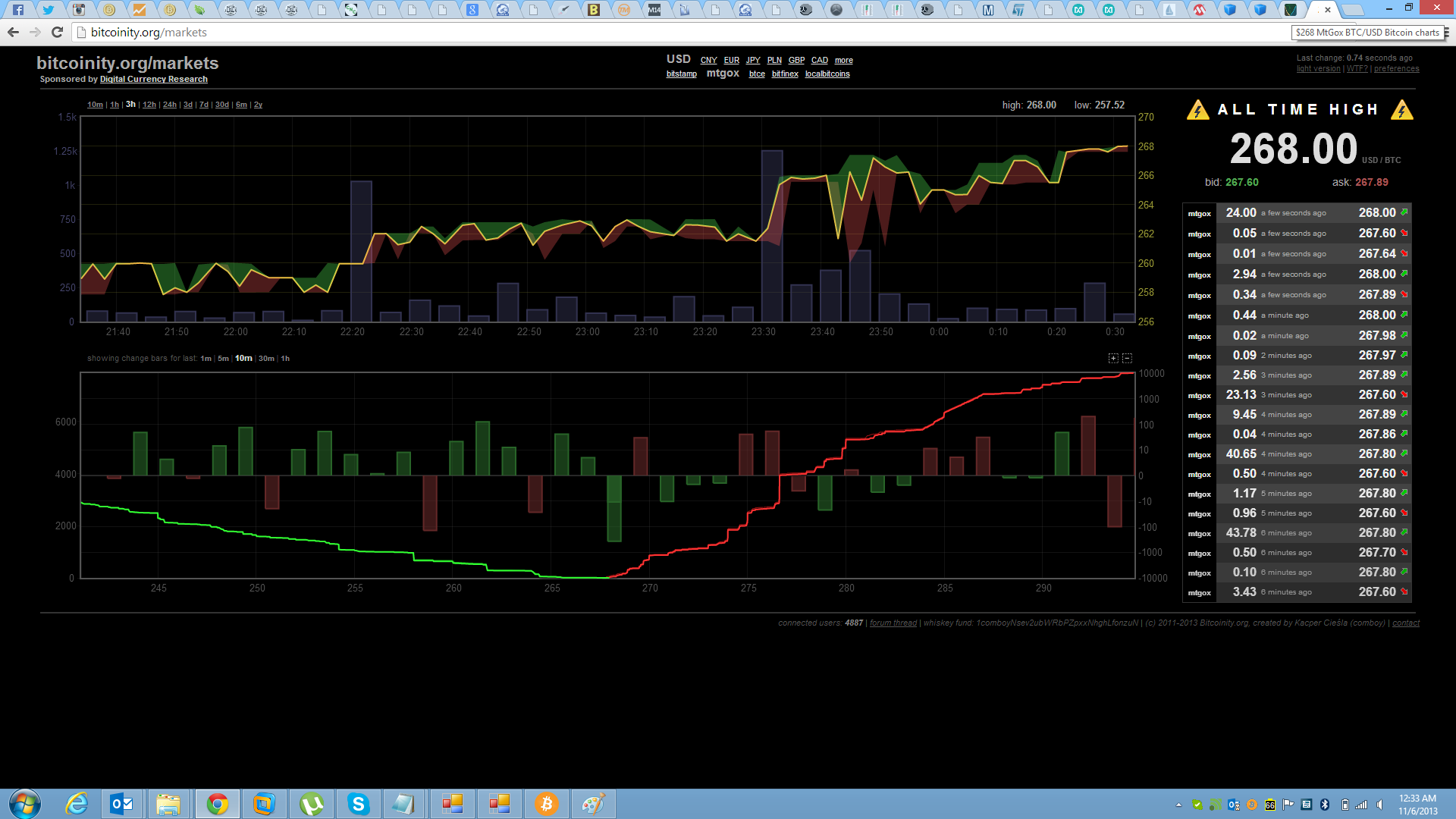
Task: Open the Bitcoin wallet taskbar icon
Action: 546,804
